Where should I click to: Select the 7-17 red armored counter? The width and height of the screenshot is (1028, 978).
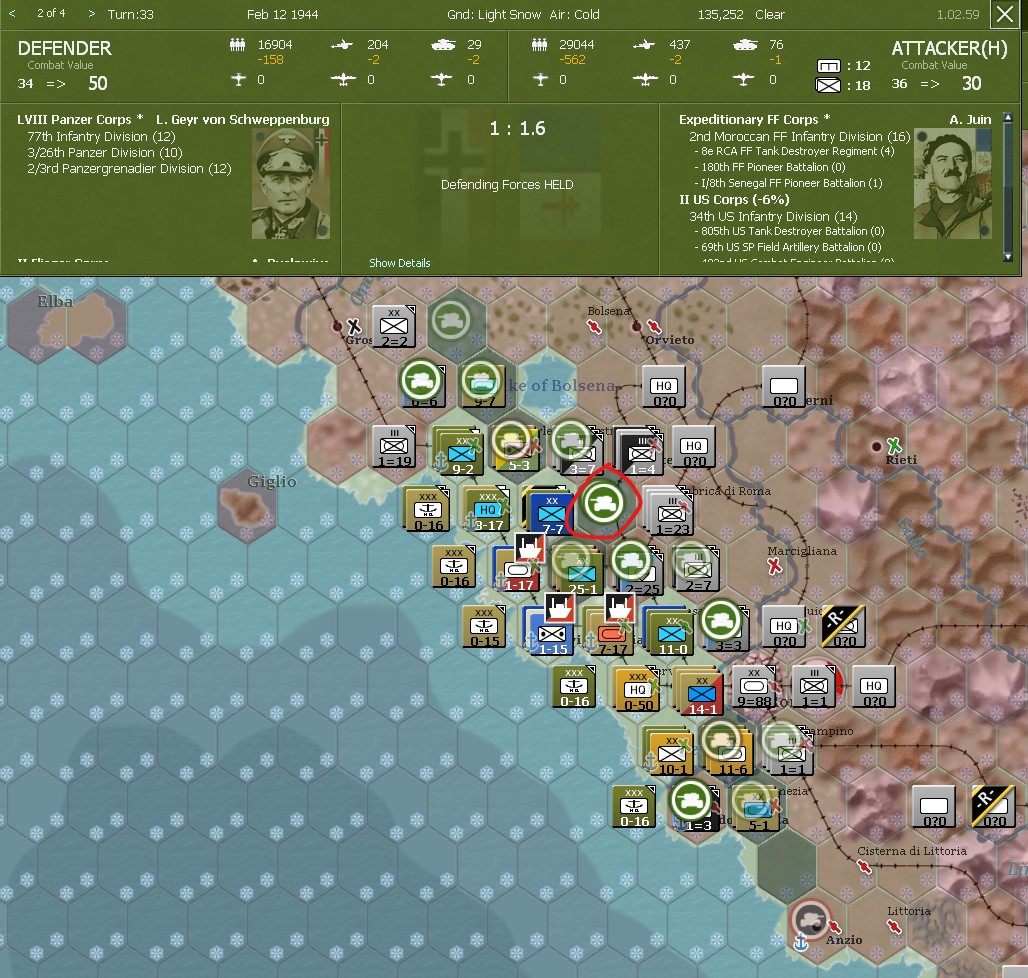pos(612,633)
